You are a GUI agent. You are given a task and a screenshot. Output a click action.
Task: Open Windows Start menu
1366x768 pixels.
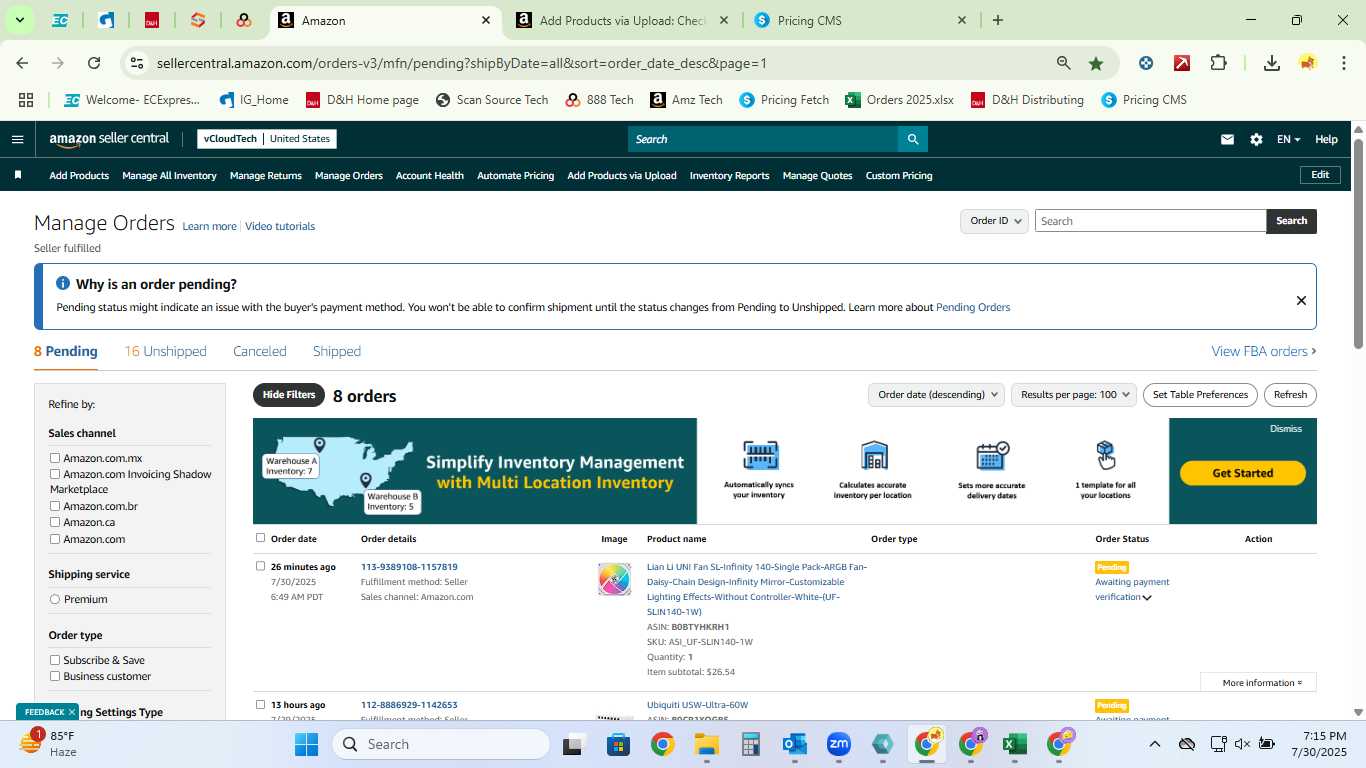click(306, 744)
